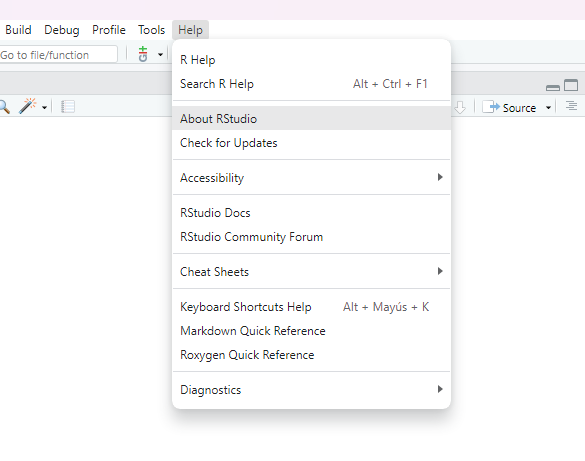Screen dimensions: 585x461
Task: Choose Check for Updates
Action: pos(312,142)
